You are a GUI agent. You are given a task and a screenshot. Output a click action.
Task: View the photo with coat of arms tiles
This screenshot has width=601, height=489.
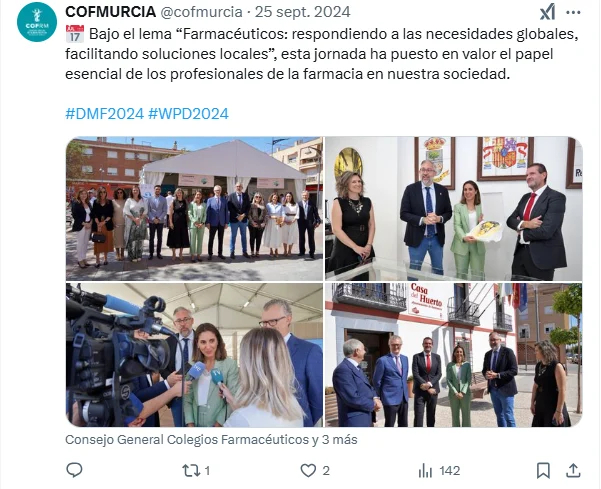click(x=453, y=209)
